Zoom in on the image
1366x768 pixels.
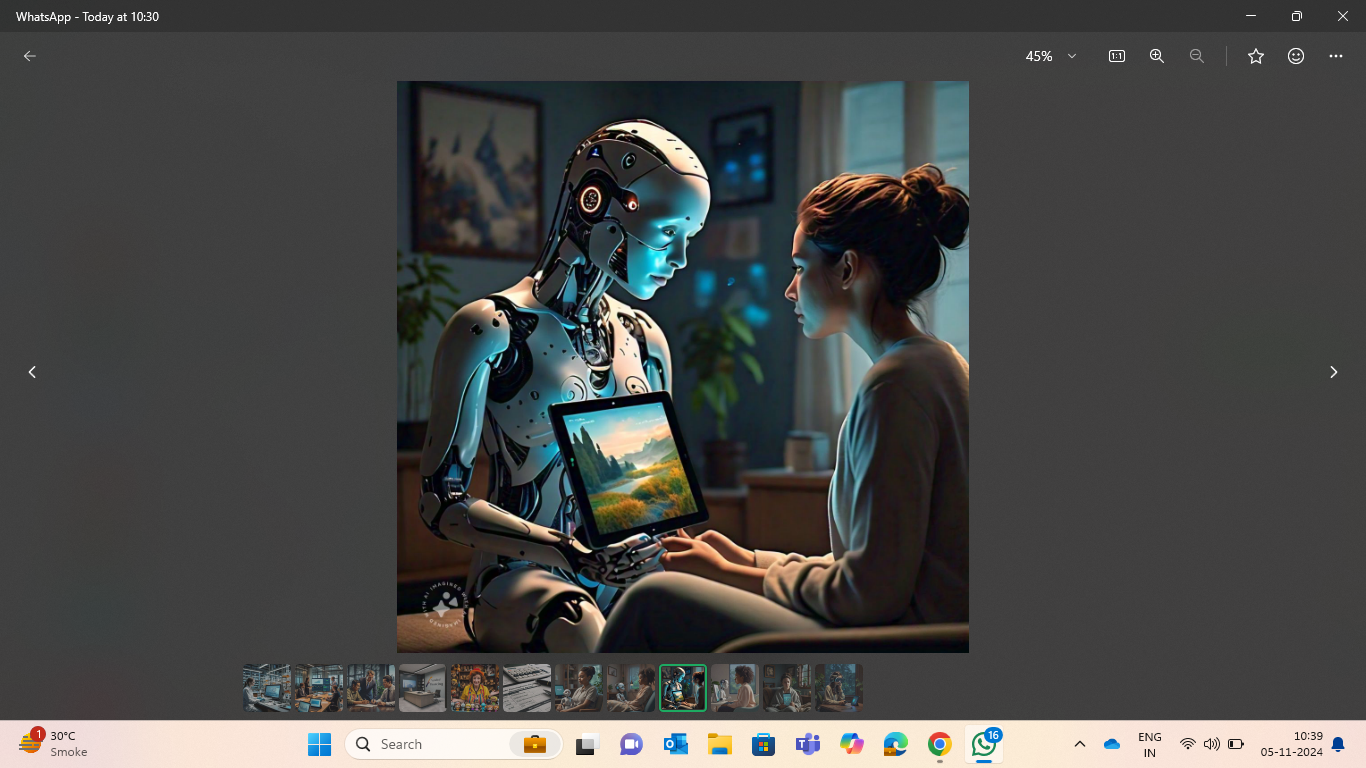(1157, 56)
